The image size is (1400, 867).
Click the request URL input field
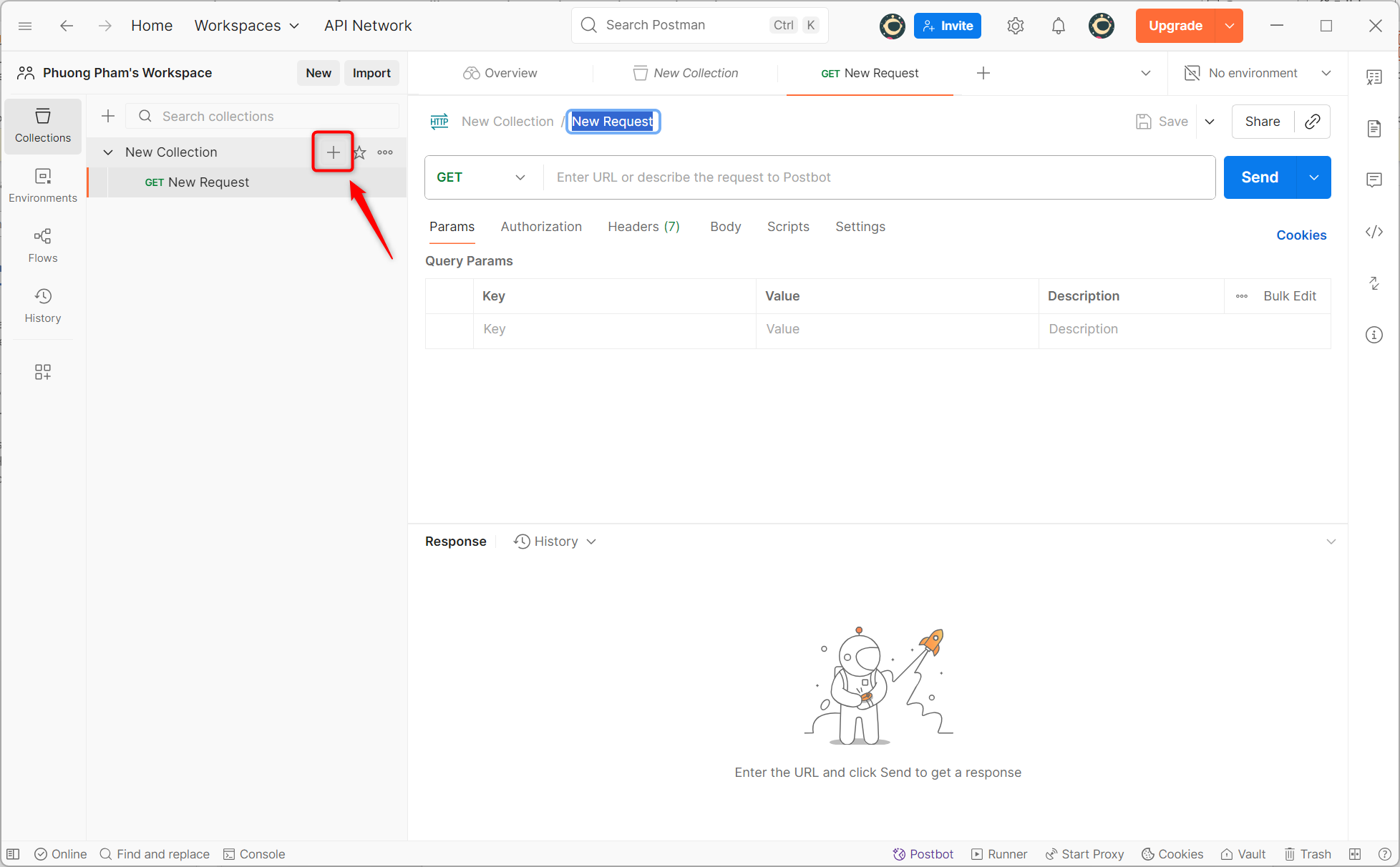[x=787, y=177]
